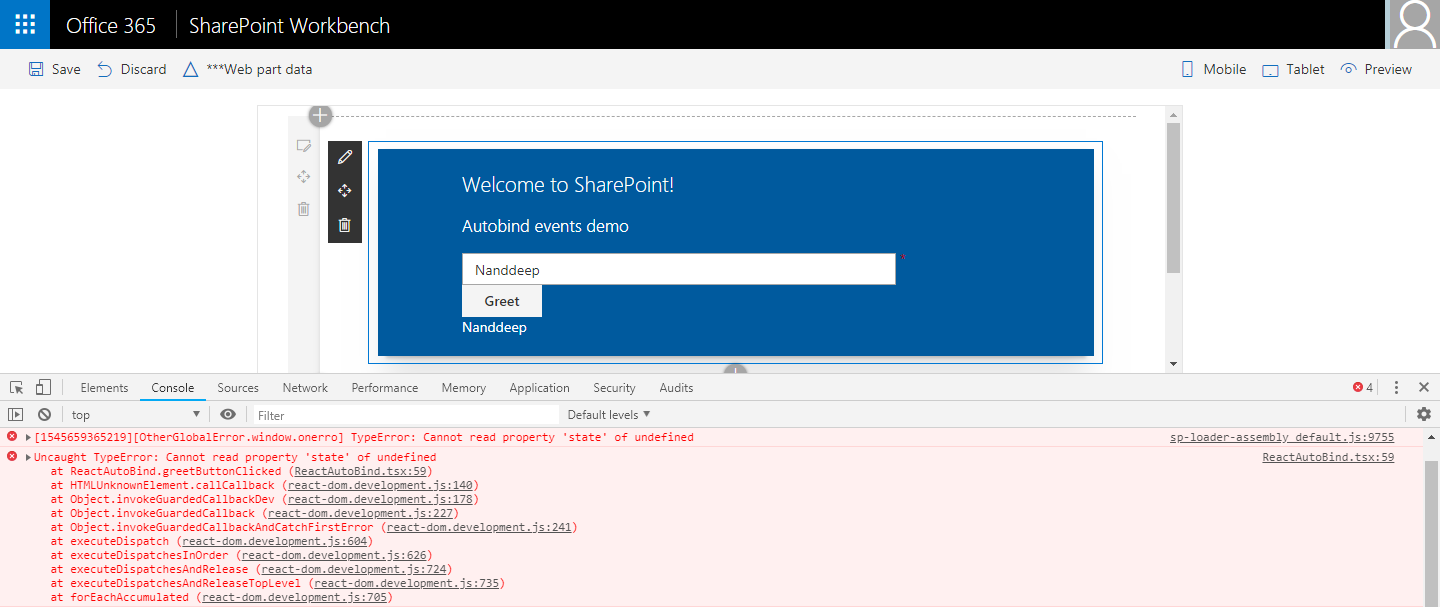This screenshot has height=607, width=1440.
Task: Click the Greet button
Action: click(502, 301)
